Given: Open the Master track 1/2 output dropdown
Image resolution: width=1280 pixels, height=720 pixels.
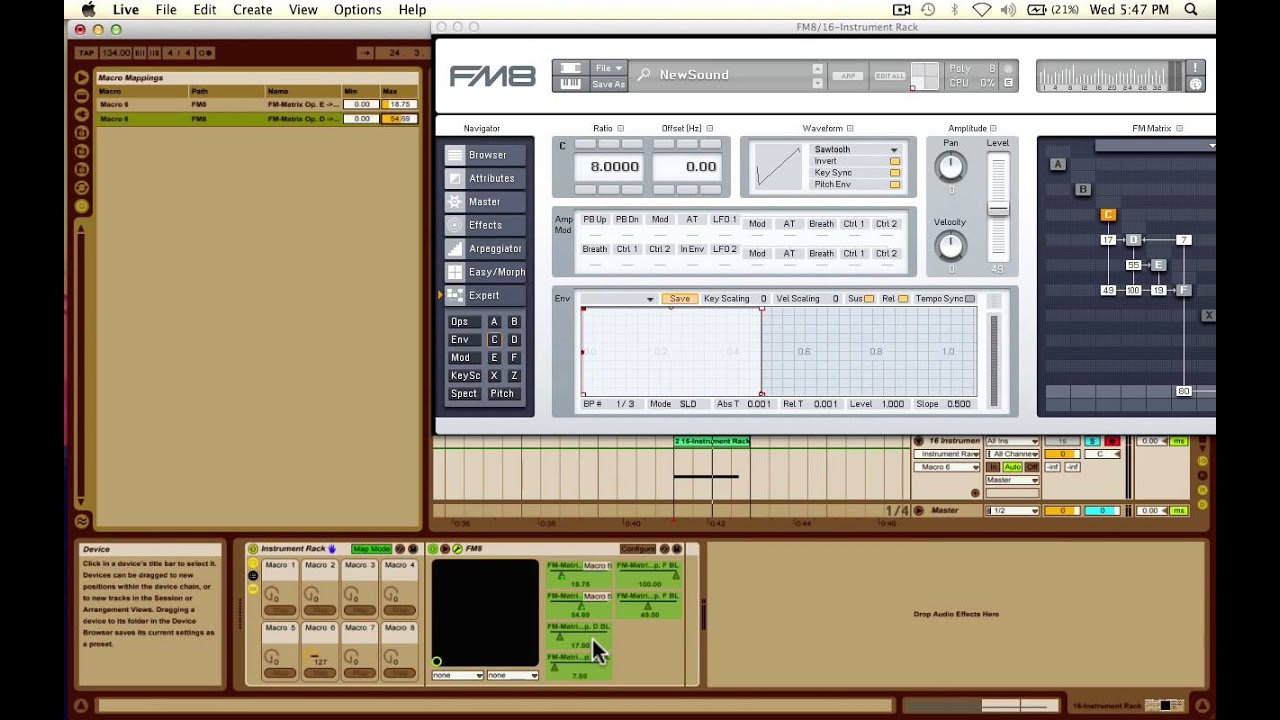Looking at the screenshot, I should pyautogui.click(x=1012, y=511).
